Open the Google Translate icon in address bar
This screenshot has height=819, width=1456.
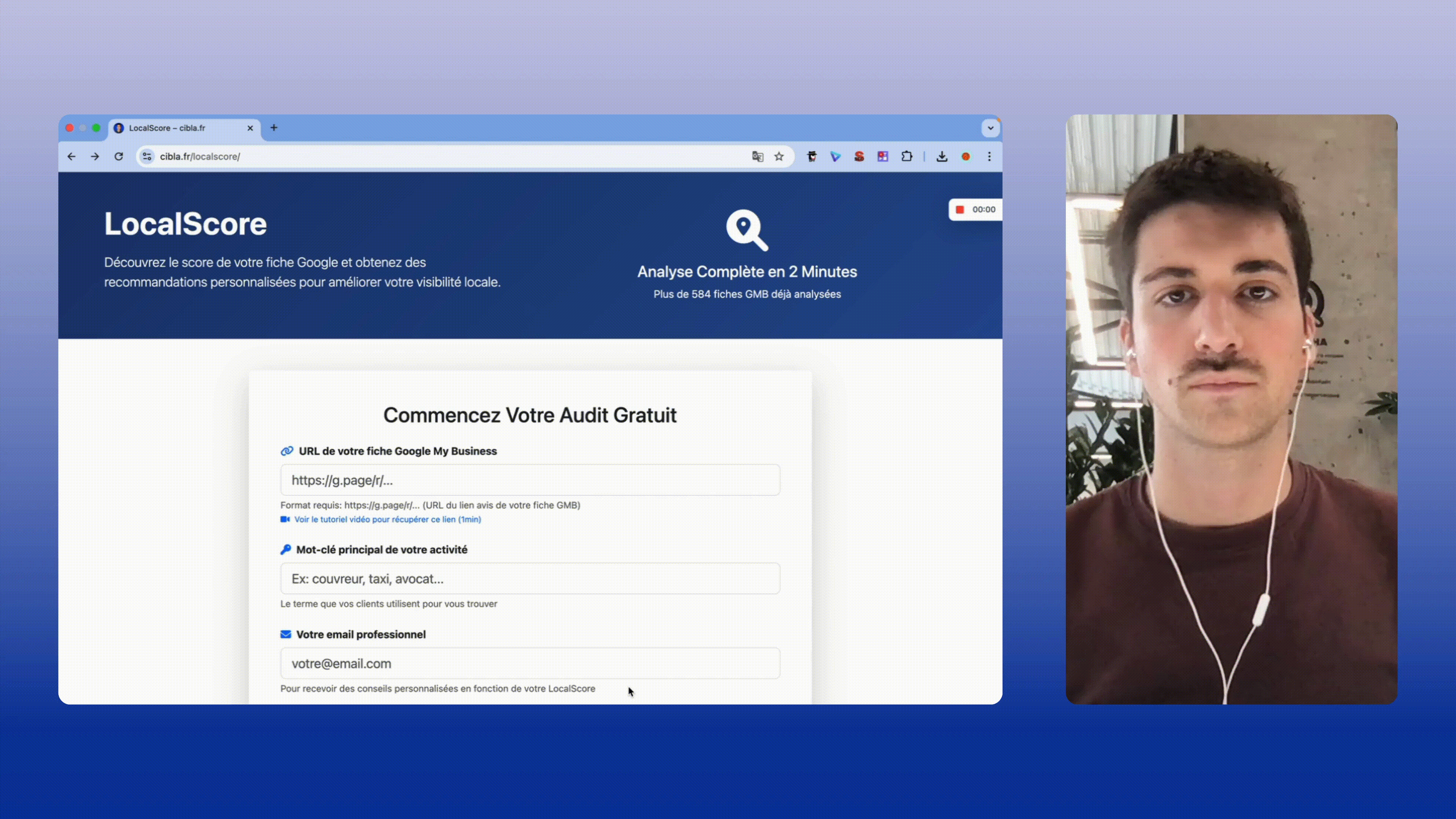(758, 157)
